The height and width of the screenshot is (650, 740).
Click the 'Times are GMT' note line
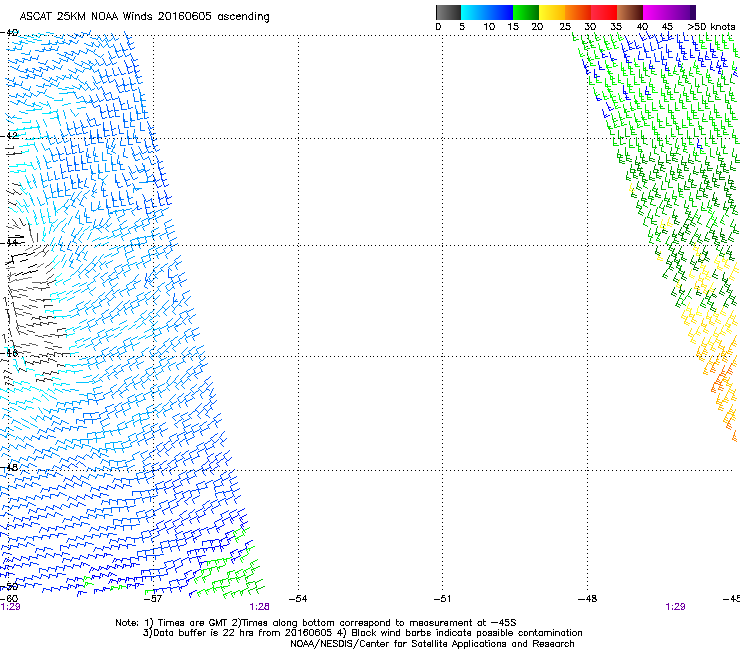316,623
